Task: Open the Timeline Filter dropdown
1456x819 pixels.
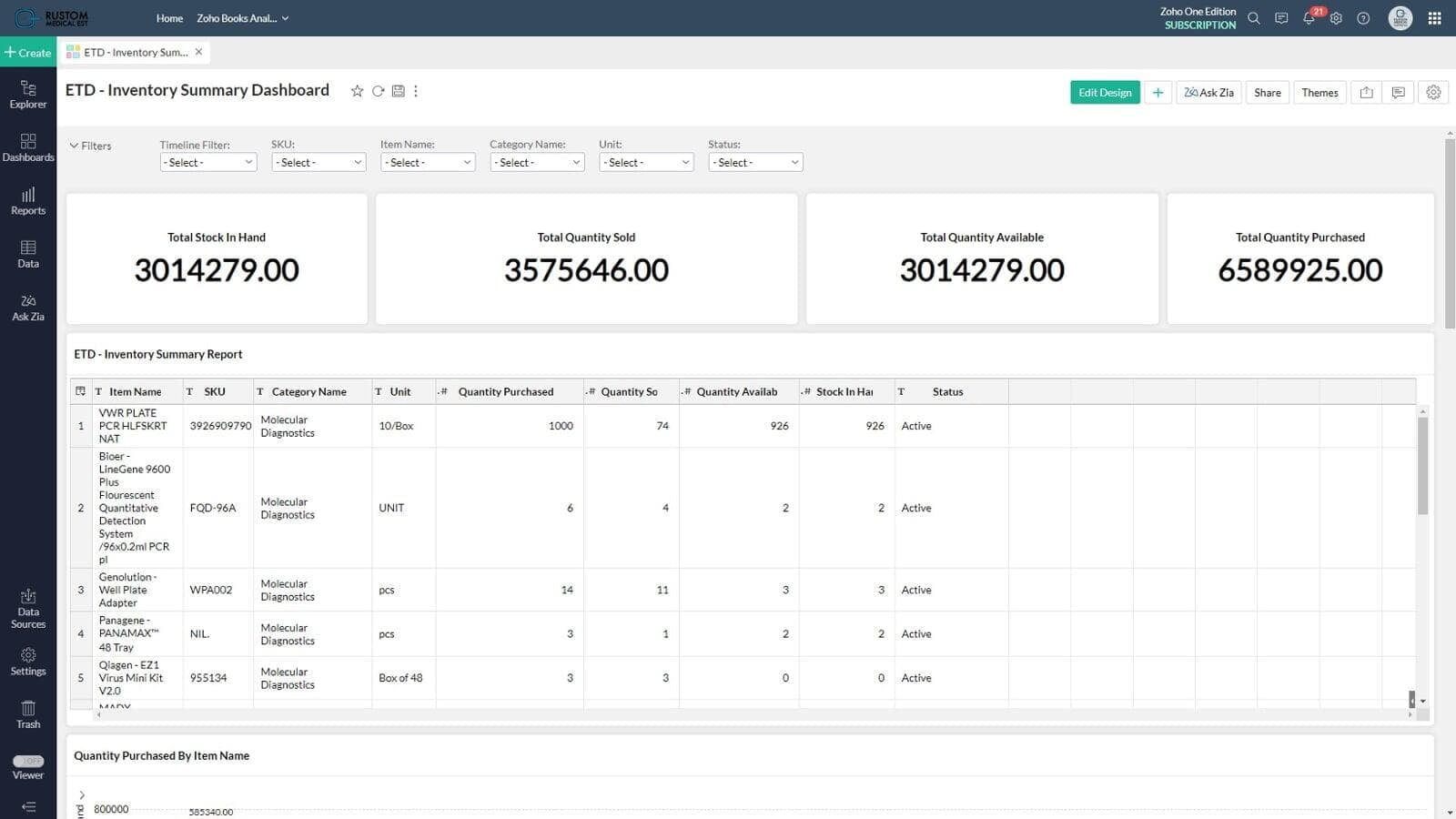Action: click(208, 162)
